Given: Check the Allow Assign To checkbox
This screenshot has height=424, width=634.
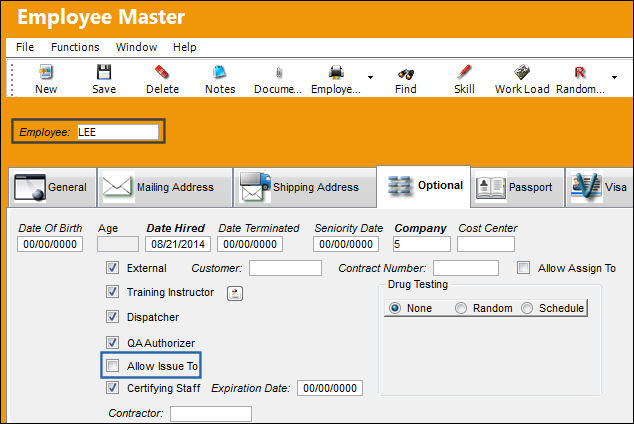Looking at the screenshot, I should [523, 268].
